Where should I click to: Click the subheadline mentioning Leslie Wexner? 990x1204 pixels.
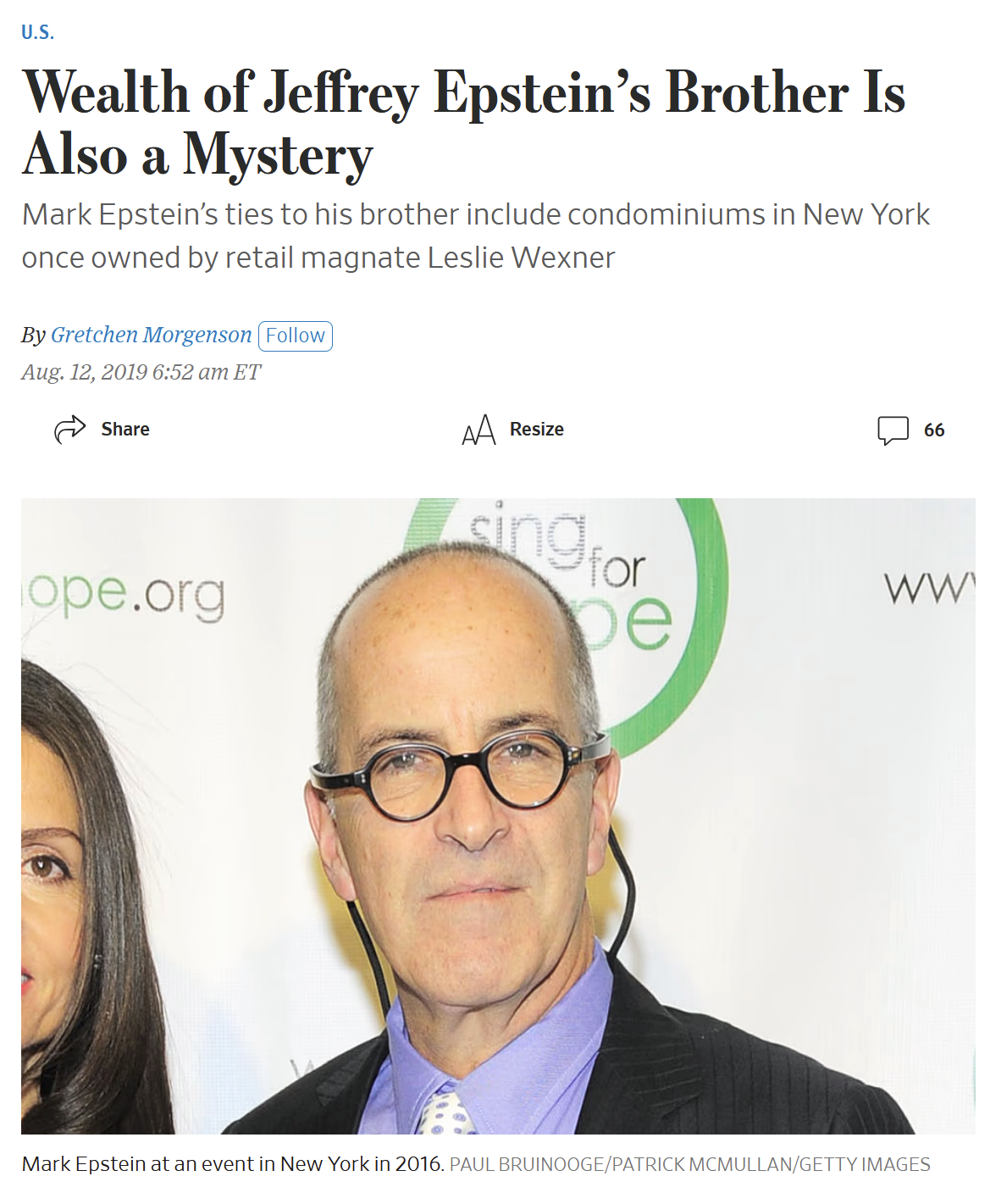[475, 236]
